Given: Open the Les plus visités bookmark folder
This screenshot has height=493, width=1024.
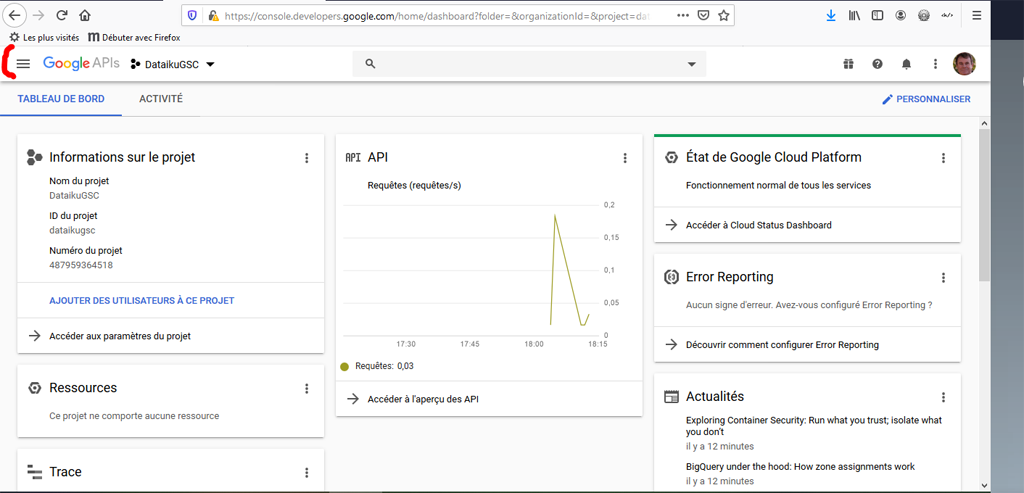Looking at the screenshot, I should point(44,37).
